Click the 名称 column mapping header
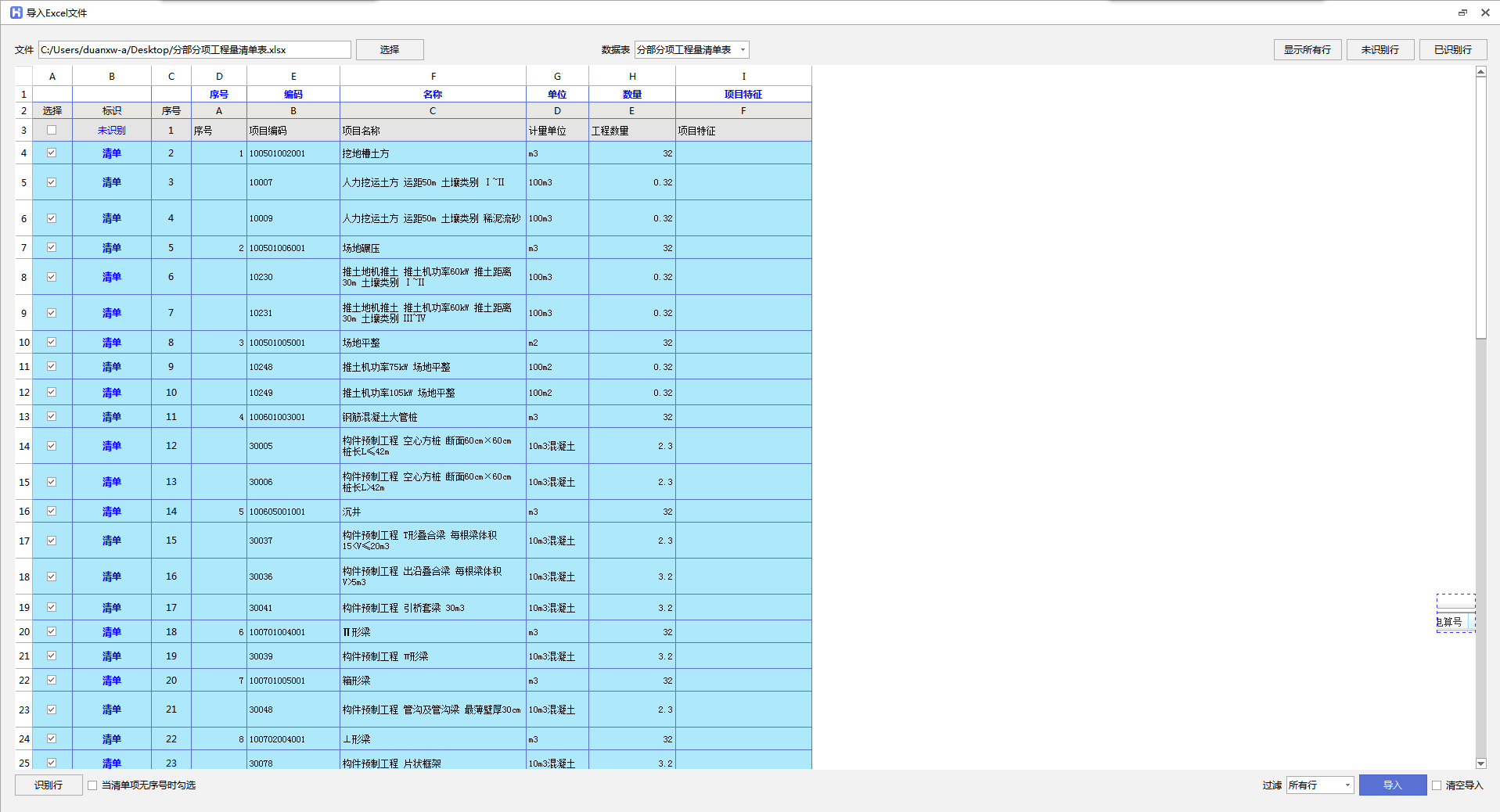Viewport: 1500px width, 812px height. tap(433, 95)
